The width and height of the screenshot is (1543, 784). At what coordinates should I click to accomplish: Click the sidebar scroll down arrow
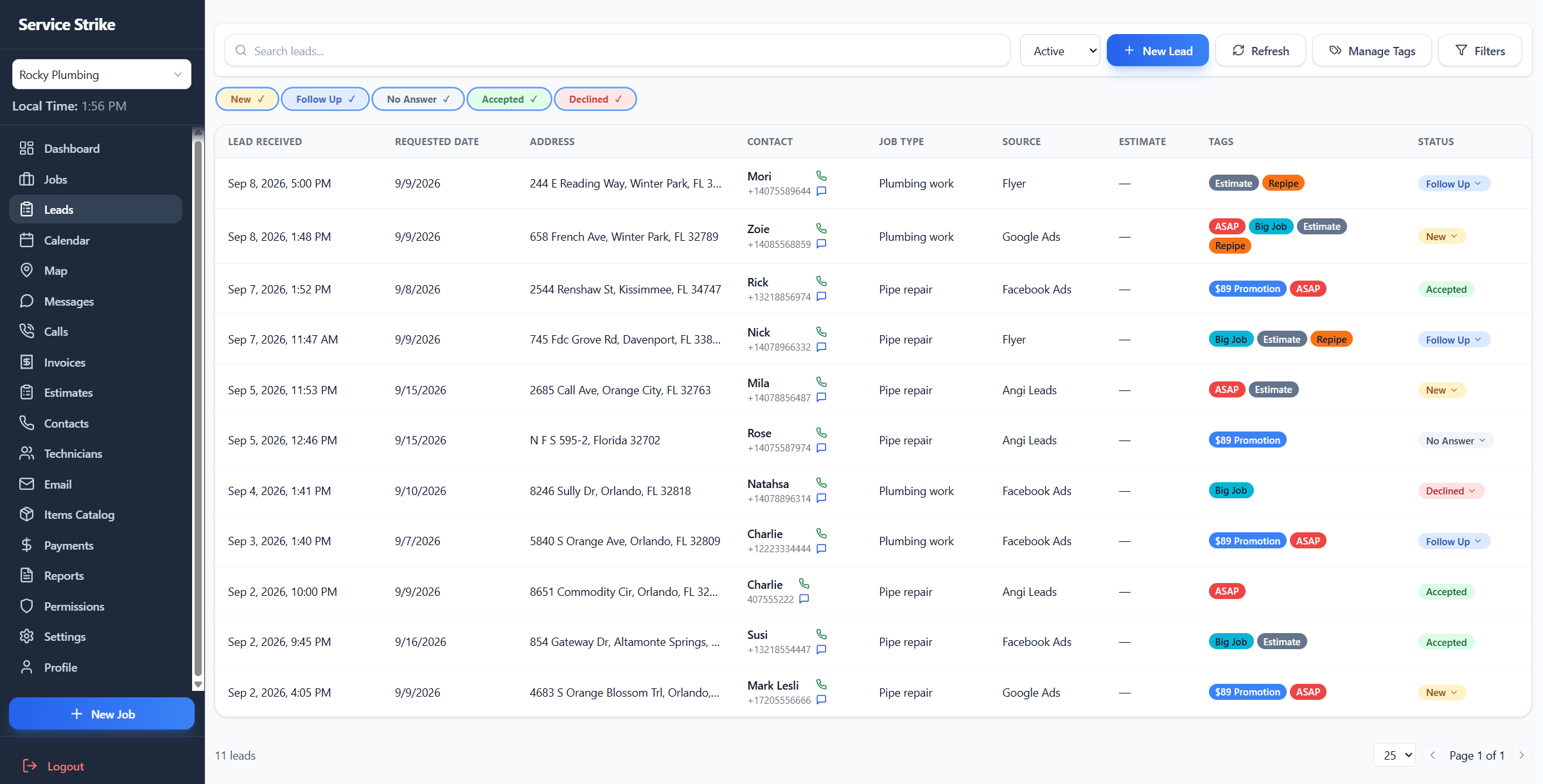[x=198, y=685]
